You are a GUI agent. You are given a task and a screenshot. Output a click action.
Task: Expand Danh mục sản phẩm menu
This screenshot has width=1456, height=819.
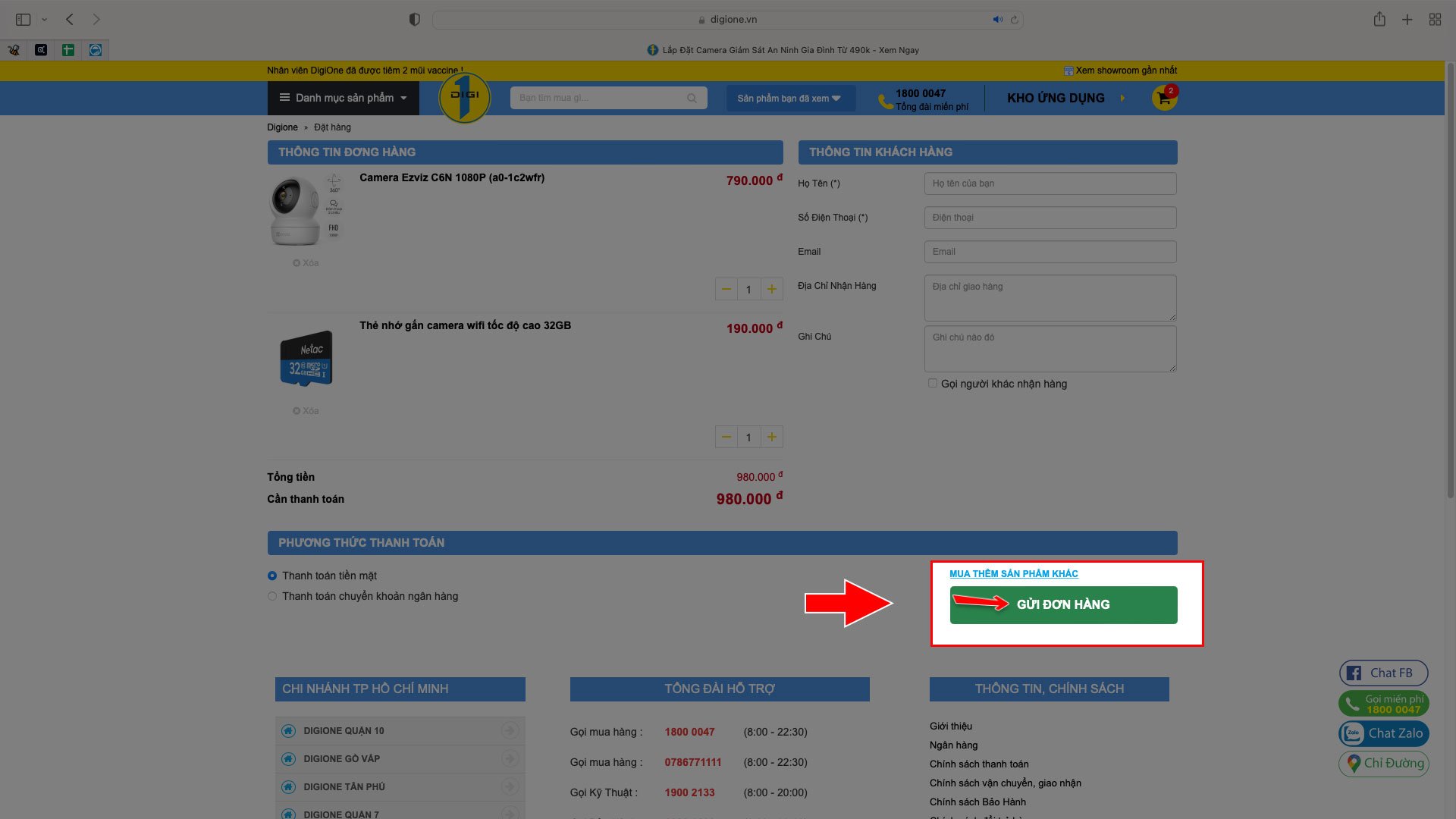point(343,98)
